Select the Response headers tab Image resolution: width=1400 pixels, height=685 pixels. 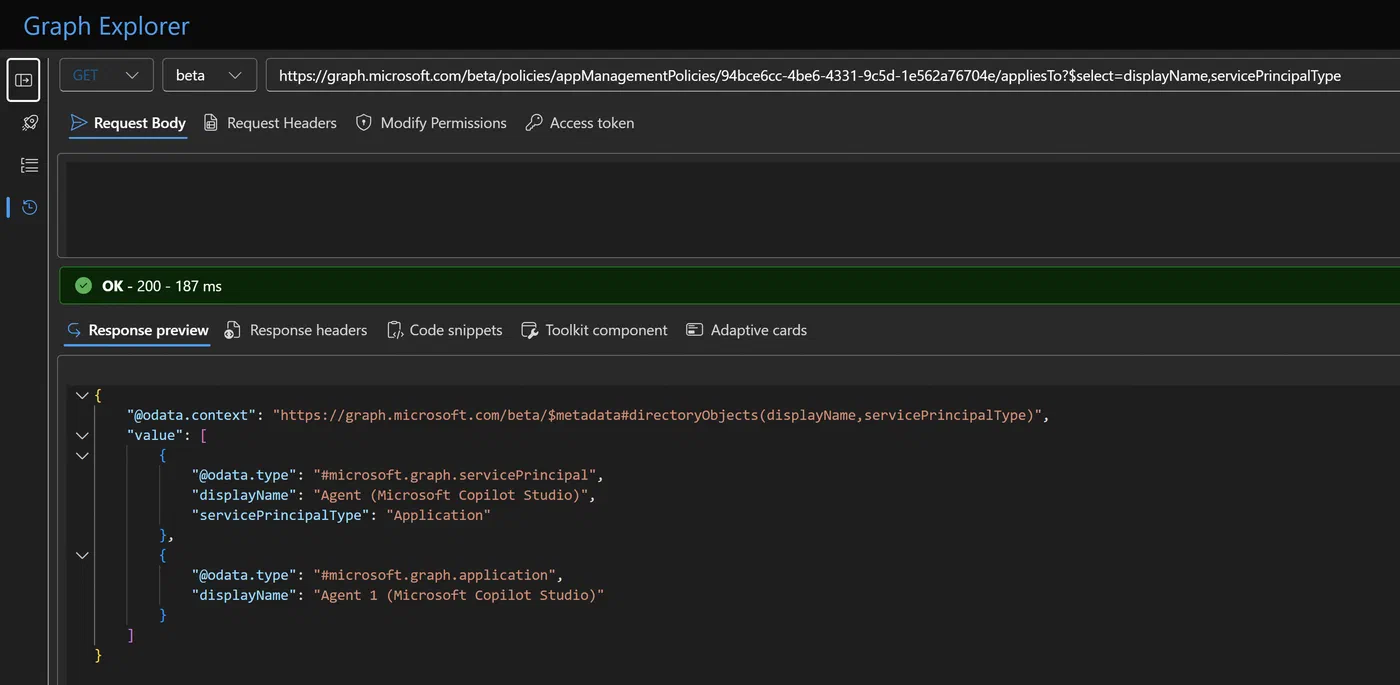click(296, 330)
